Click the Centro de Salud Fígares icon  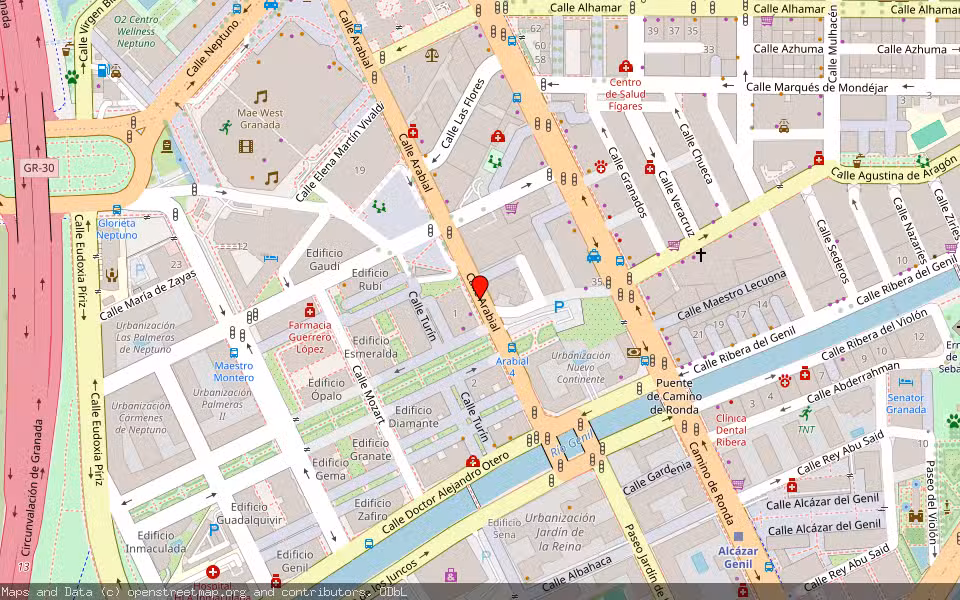point(625,66)
